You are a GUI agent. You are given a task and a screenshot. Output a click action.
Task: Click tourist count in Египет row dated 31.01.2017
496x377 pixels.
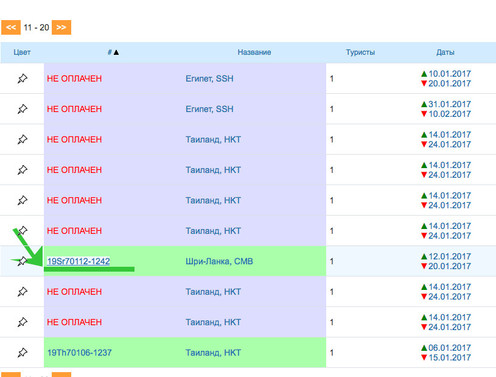[x=332, y=109]
